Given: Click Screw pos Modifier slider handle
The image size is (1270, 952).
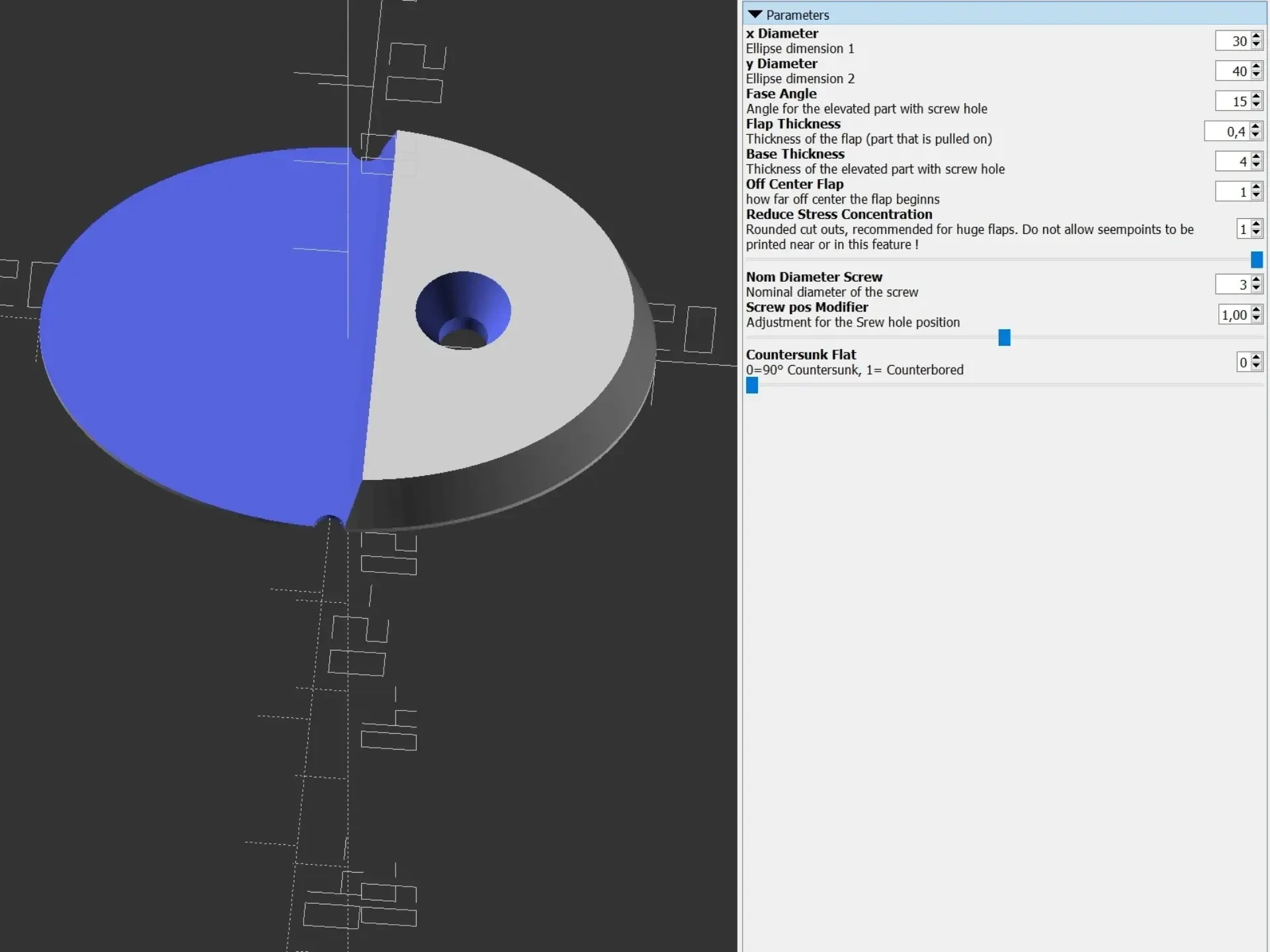Looking at the screenshot, I should pyautogui.click(x=1004, y=338).
